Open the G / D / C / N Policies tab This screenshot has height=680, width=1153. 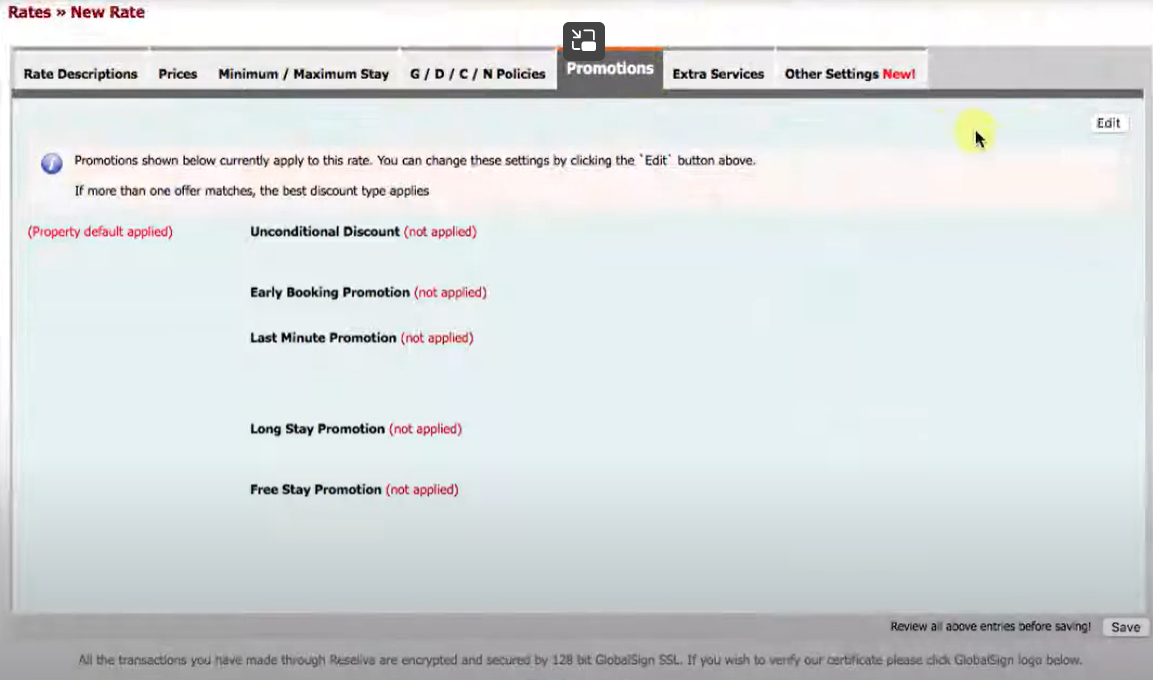(x=477, y=74)
